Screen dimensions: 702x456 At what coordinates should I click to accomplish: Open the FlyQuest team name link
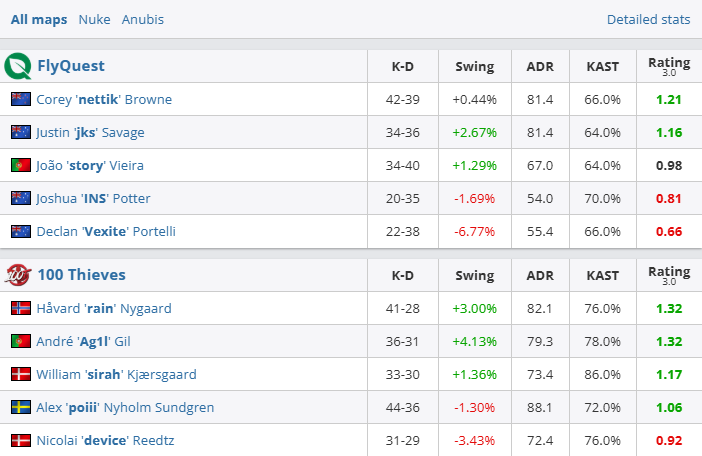tap(71, 67)
